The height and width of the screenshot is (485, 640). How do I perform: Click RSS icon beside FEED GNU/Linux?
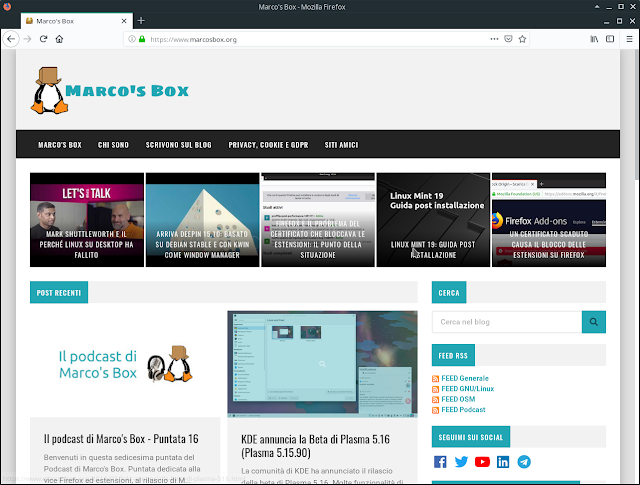coord(436,389)
